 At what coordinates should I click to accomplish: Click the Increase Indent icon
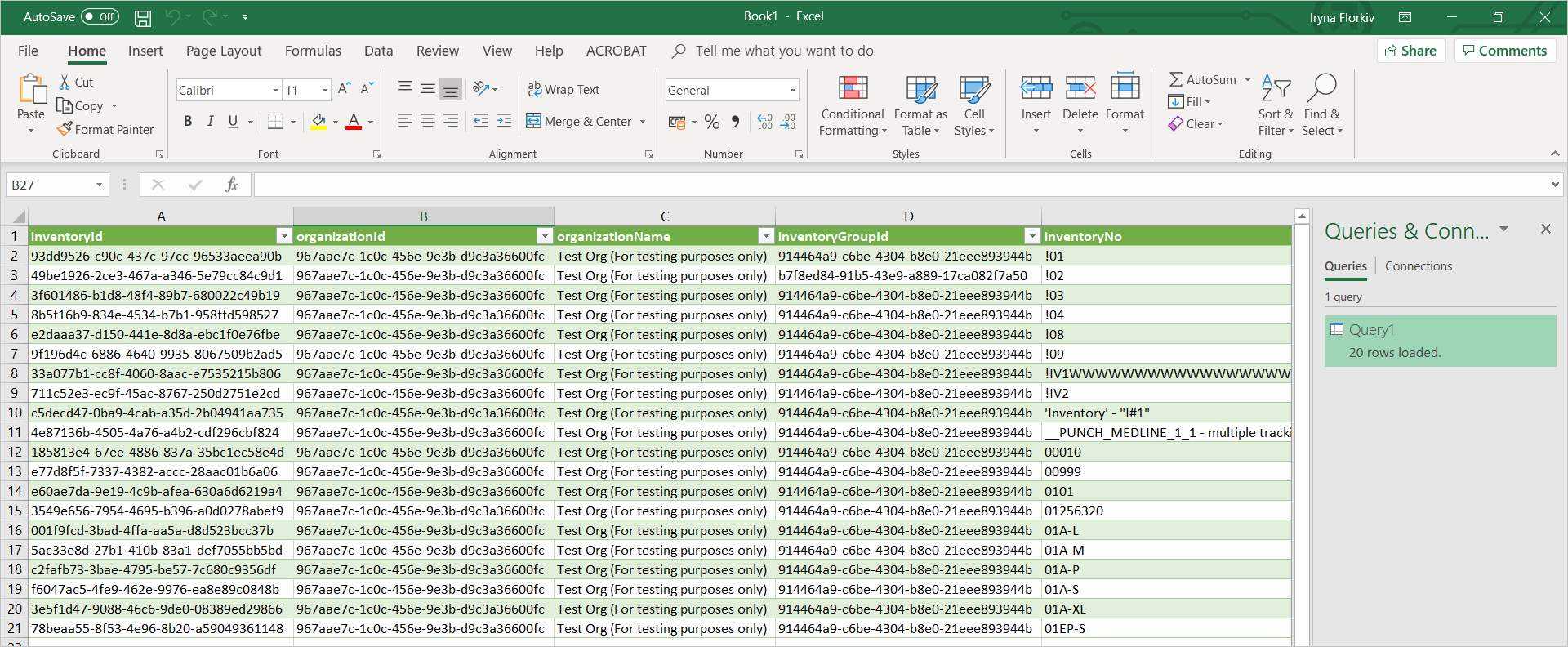pyautogui.click(x=504, y=122)
